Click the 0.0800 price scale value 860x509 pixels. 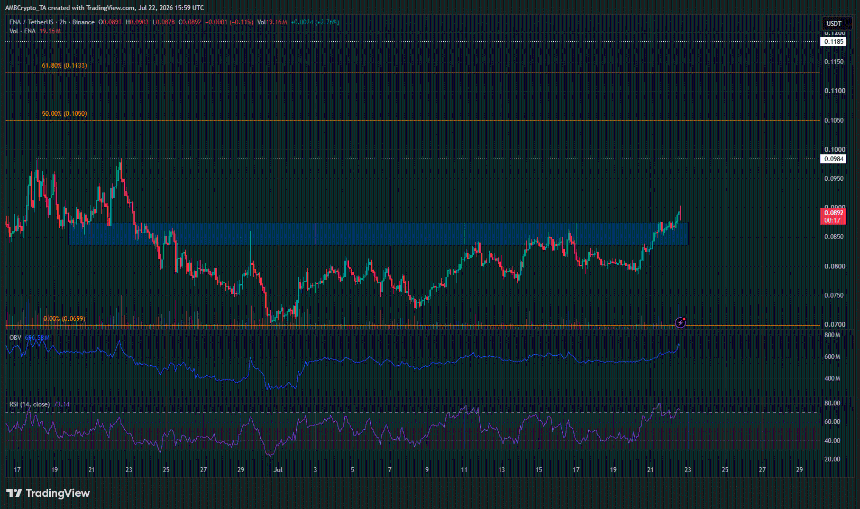pyautogui.click(x=834, y=267)
